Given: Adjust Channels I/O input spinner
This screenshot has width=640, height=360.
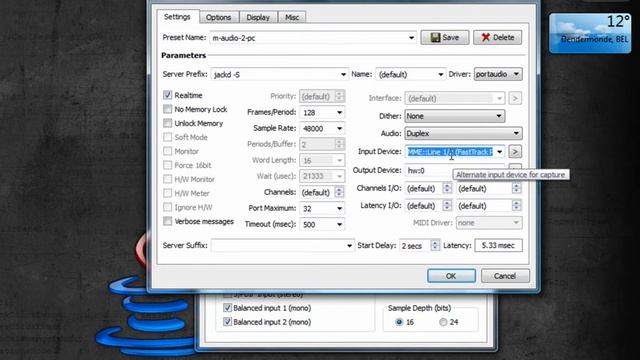Looking at the screenshot, I should tap(447, 188).
